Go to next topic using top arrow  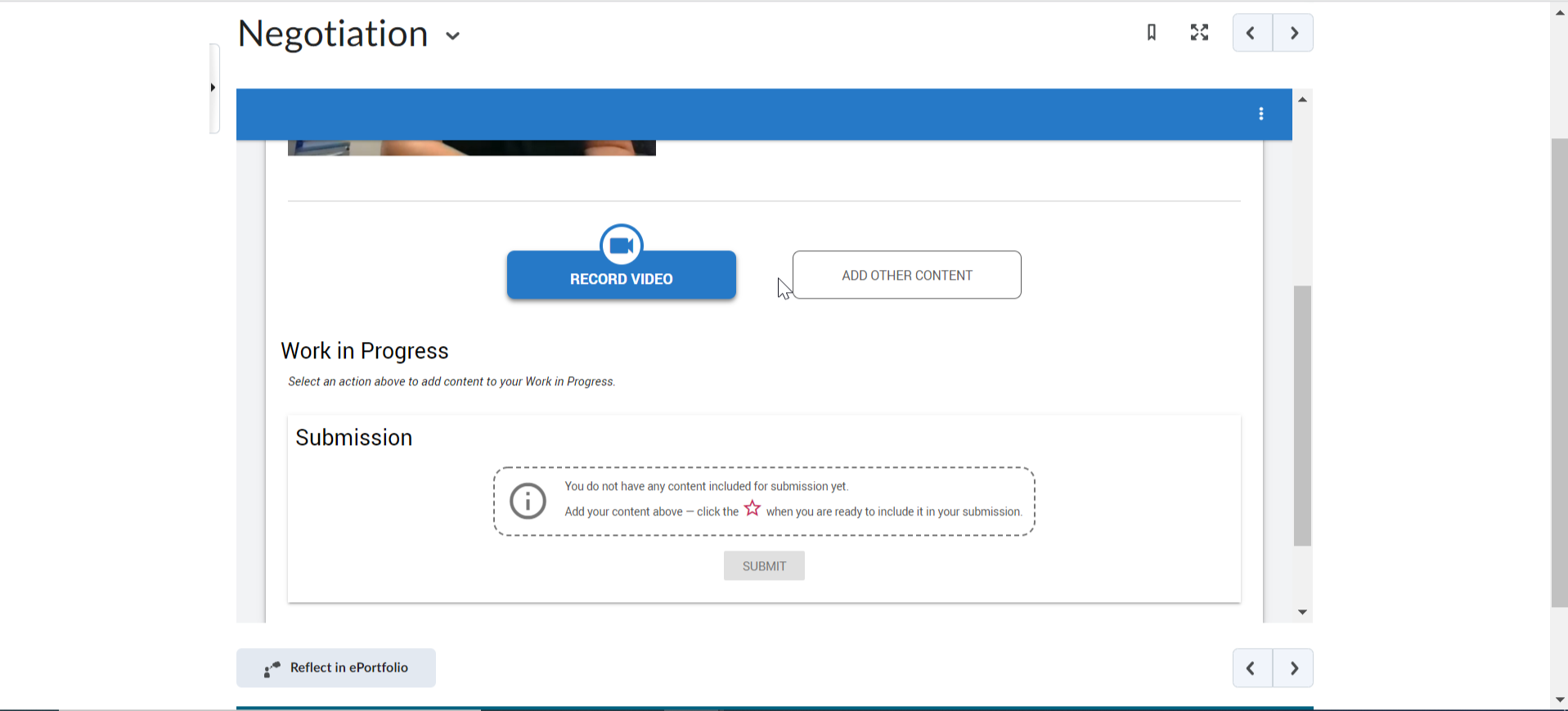pyautogui.click(x=1294, y=34)
